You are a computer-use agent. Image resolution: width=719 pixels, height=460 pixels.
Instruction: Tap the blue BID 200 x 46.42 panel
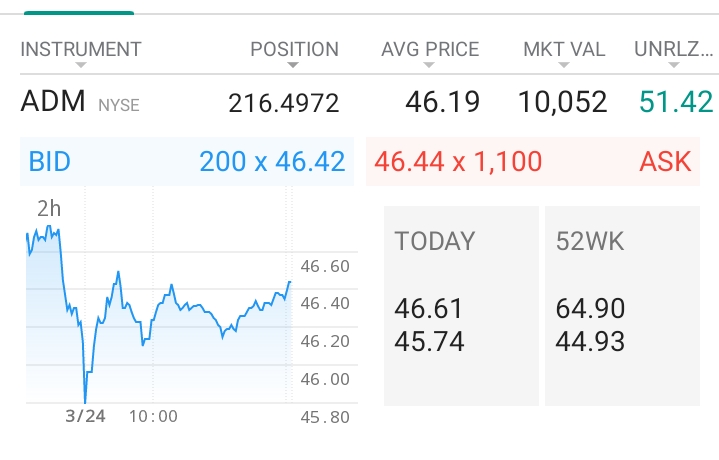pos(187,161)
